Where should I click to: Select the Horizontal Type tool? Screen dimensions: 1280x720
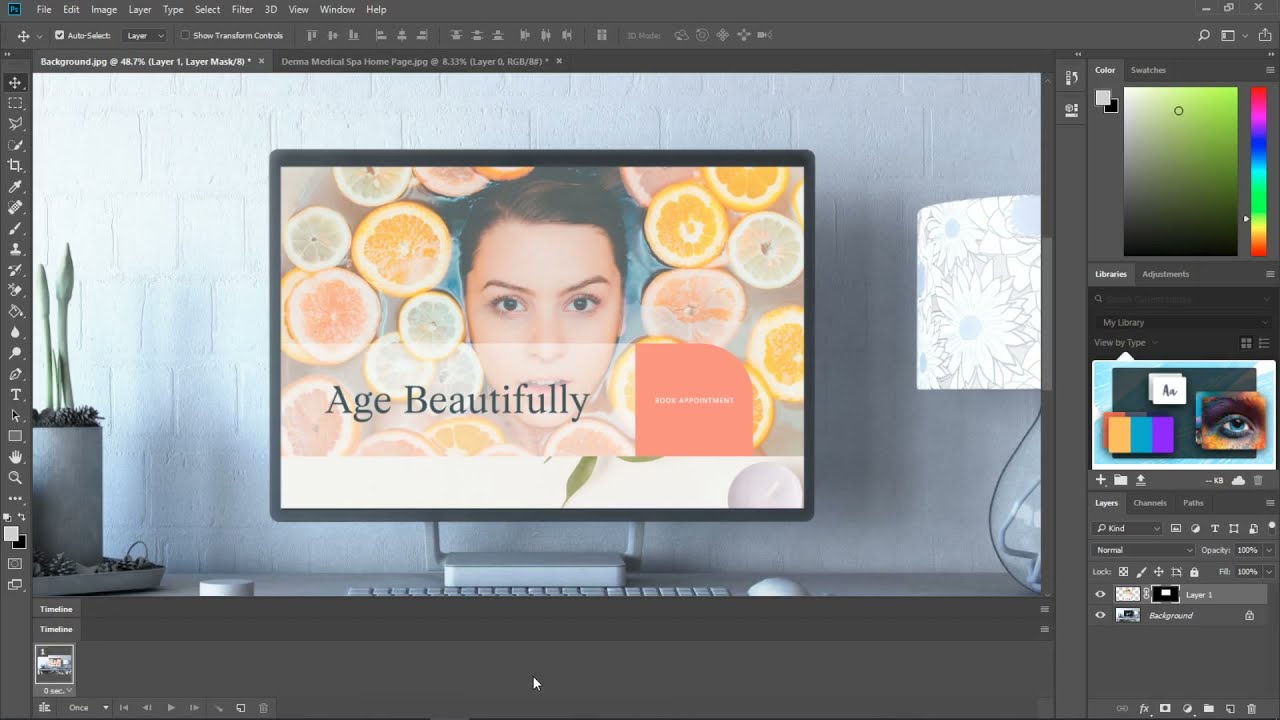(x=15, y=395)
